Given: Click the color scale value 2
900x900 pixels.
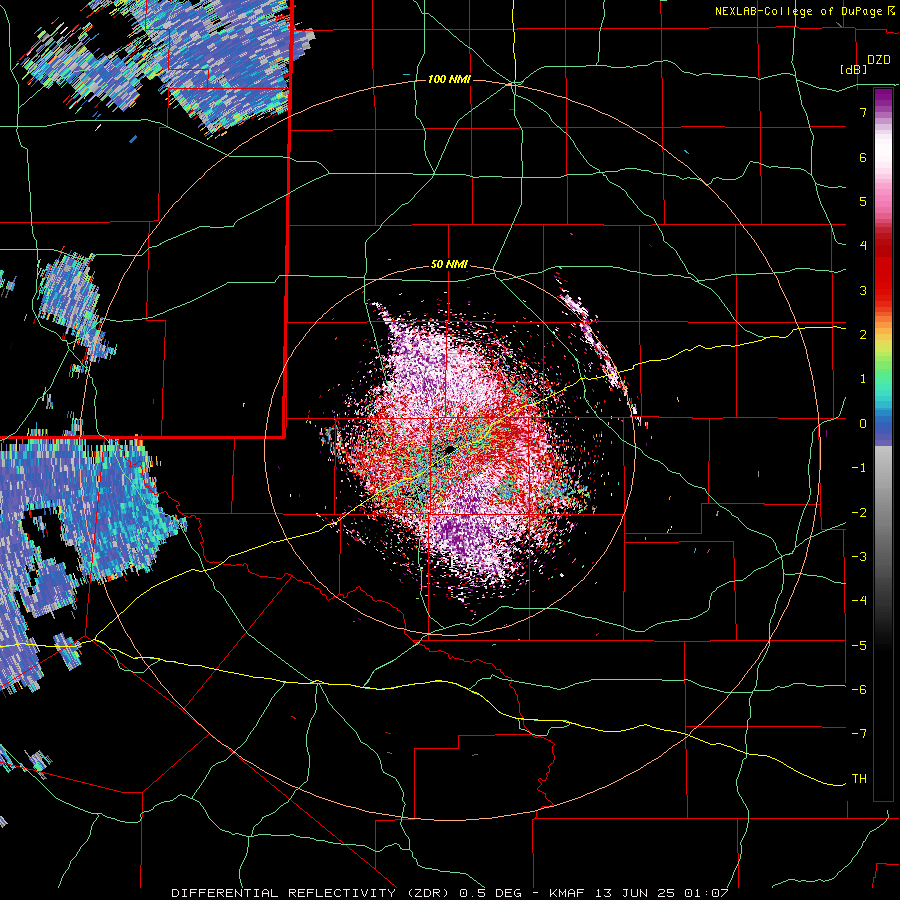Looking at the screenshot, I should (863, 335).
